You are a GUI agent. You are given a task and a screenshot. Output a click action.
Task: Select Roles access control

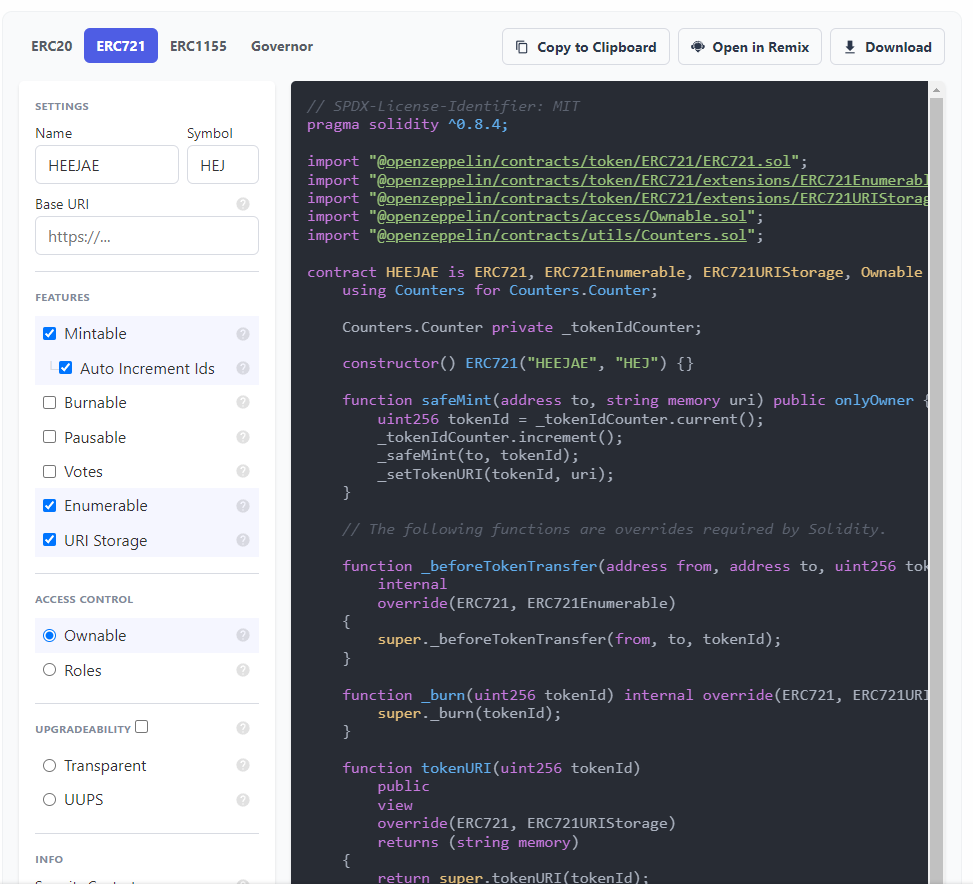click(50, 670)
